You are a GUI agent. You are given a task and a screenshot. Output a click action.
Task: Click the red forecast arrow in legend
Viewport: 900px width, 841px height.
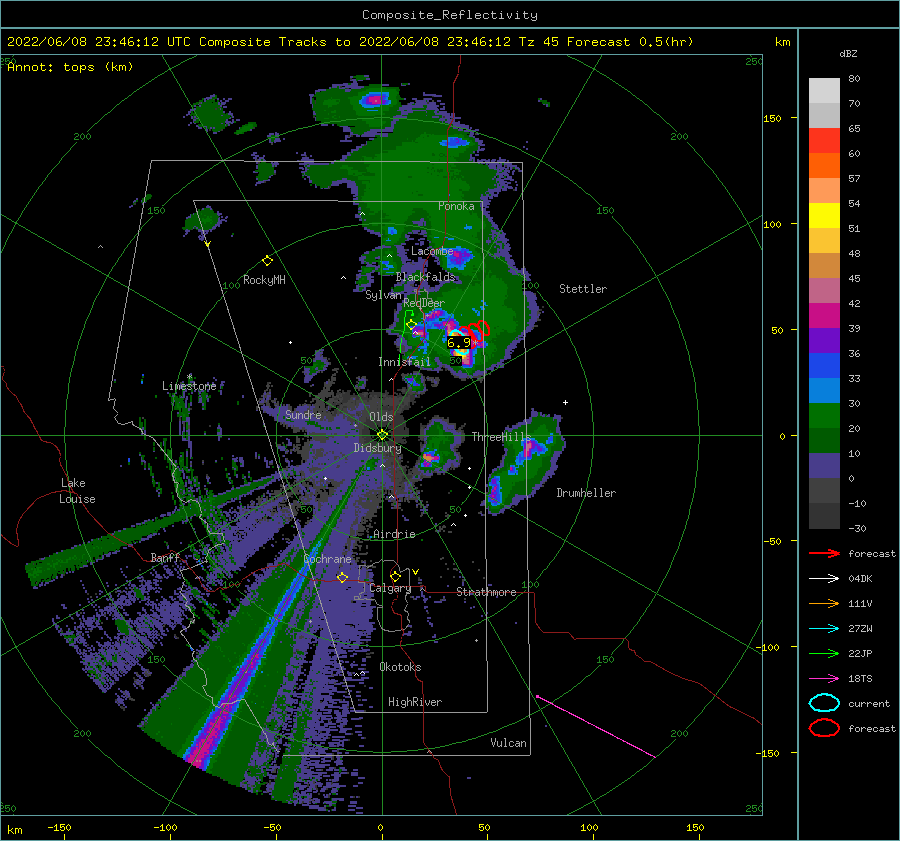point(824,553)
